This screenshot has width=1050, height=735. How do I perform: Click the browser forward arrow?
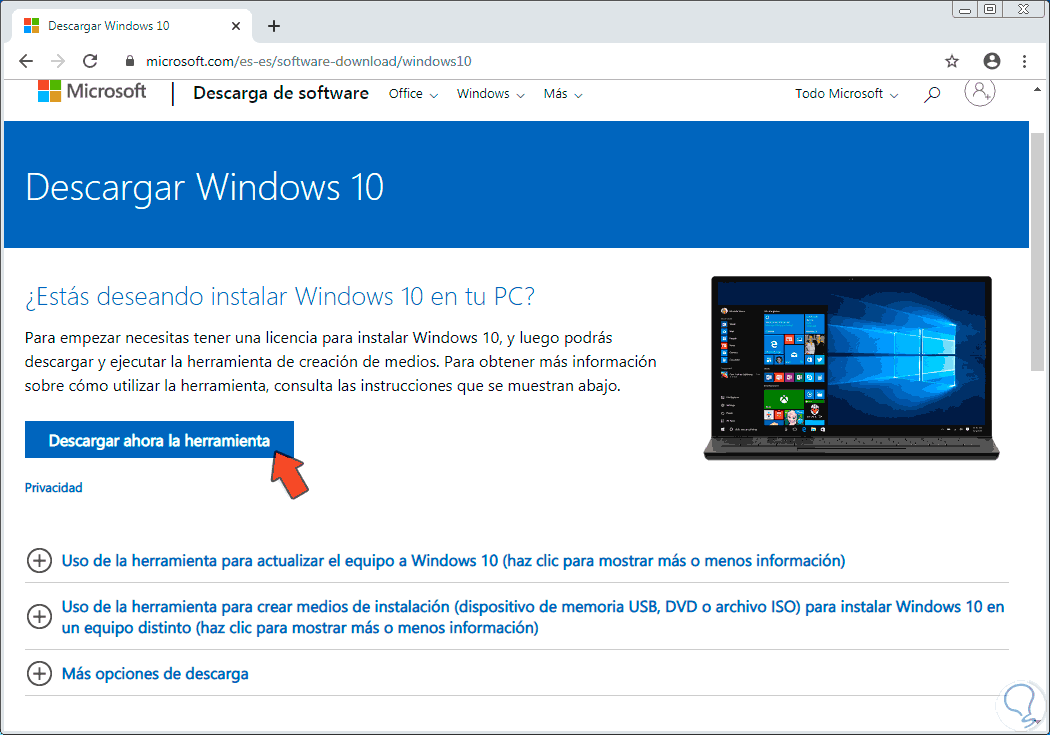[58, 62]
